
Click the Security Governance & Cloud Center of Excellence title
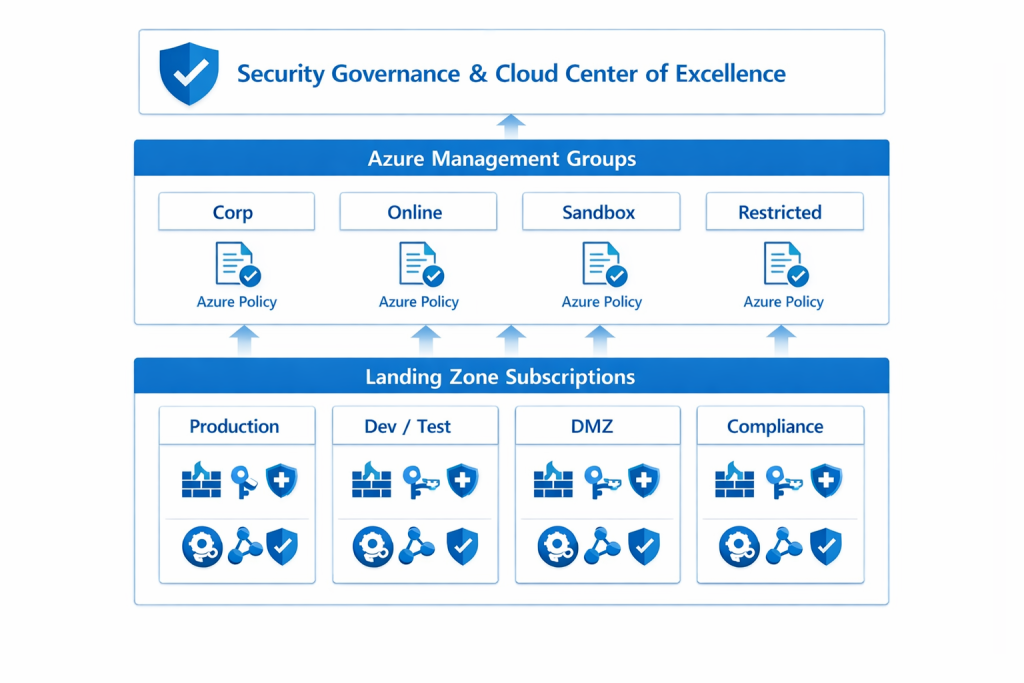pyautogui.click(x=511, y=73)
